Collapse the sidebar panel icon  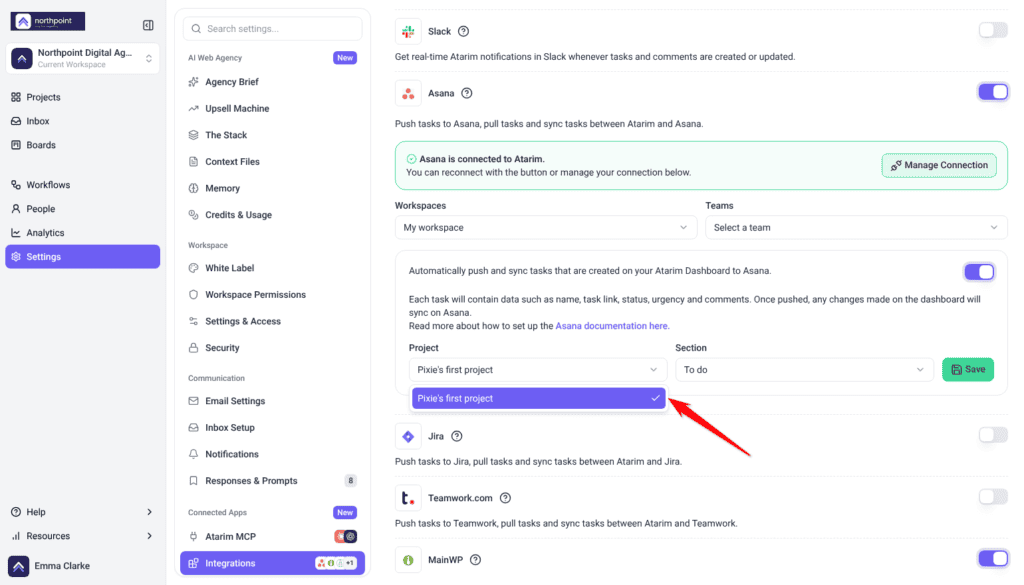coord(148,25)
